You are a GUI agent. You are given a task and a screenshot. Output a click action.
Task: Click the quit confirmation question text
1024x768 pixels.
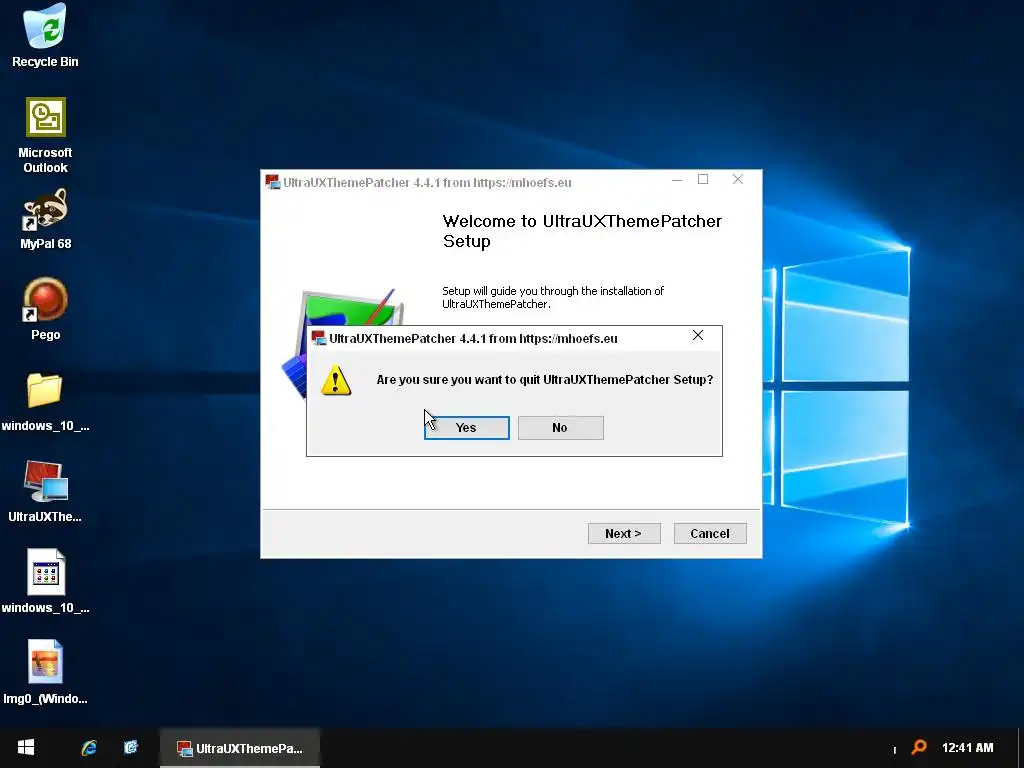click(545, 379)
